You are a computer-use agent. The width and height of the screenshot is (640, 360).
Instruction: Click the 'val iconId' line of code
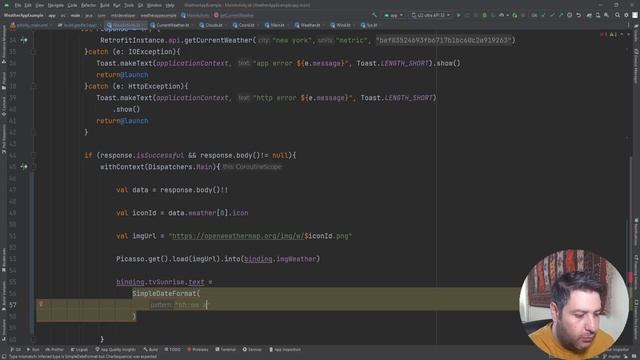point(182,213)
